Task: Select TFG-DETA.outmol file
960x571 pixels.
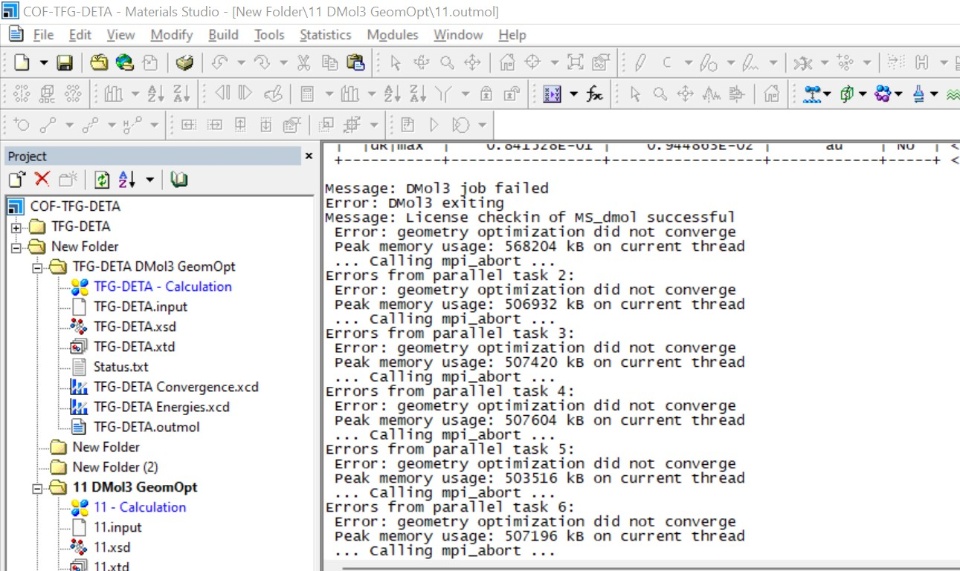Action: pos(146,427)
